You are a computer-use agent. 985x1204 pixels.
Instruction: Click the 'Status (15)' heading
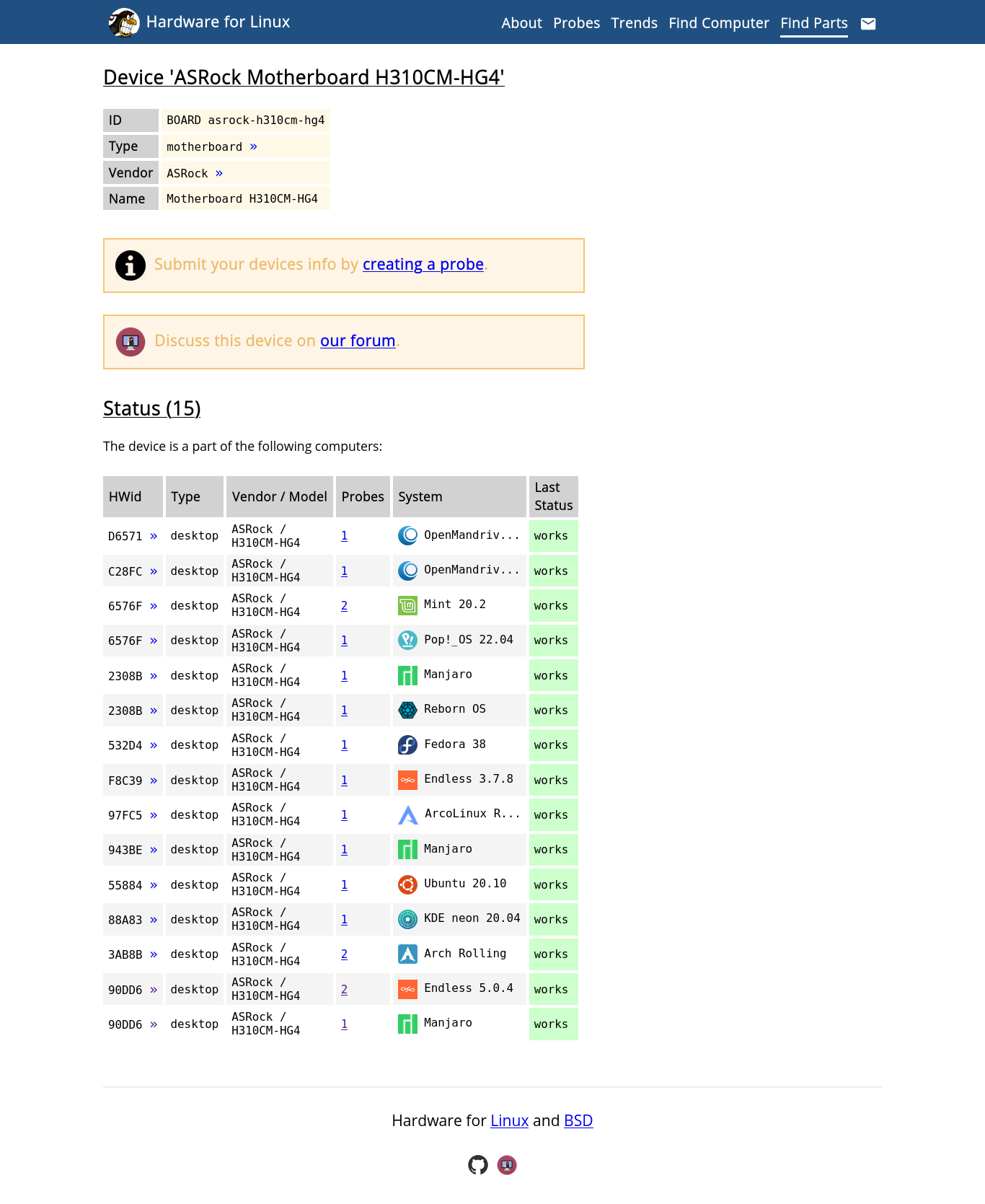[152, 408]
